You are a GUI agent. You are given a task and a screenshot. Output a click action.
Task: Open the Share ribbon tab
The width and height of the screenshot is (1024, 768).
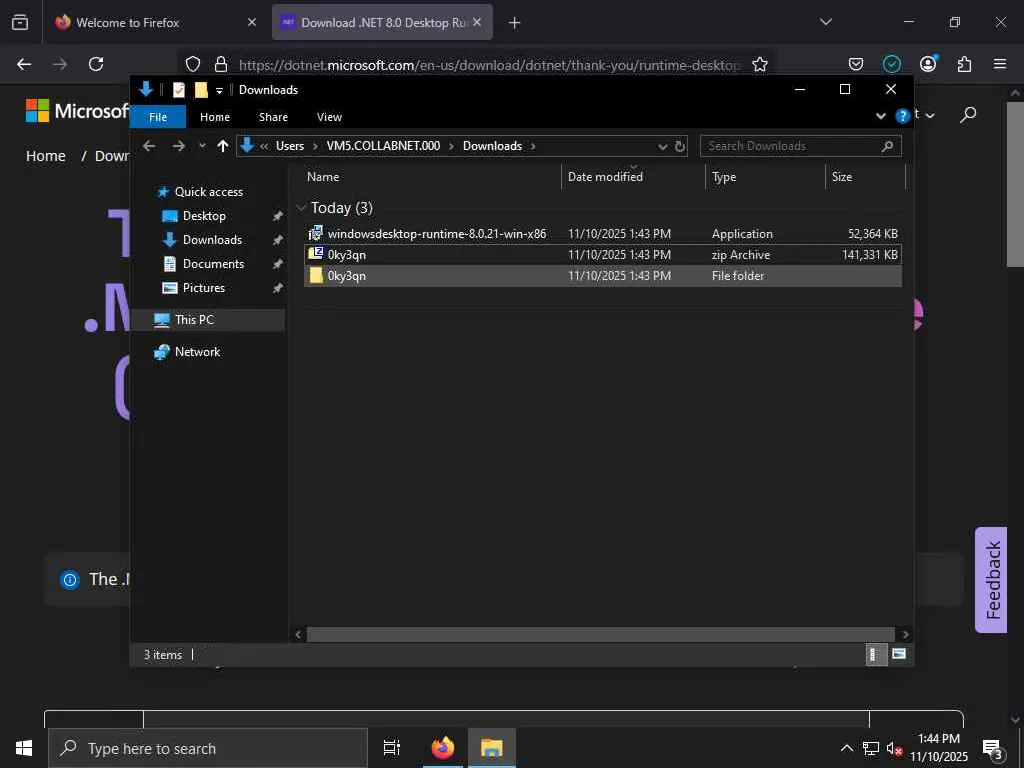[273, 117]
